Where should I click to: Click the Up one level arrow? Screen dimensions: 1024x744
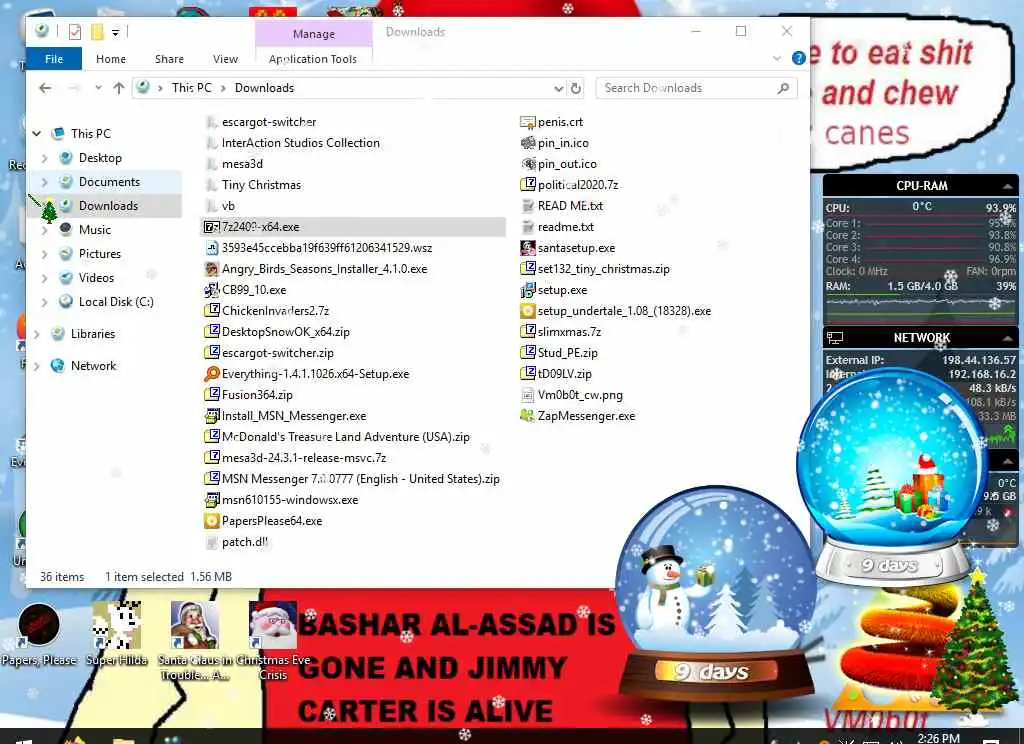[118, 88]
